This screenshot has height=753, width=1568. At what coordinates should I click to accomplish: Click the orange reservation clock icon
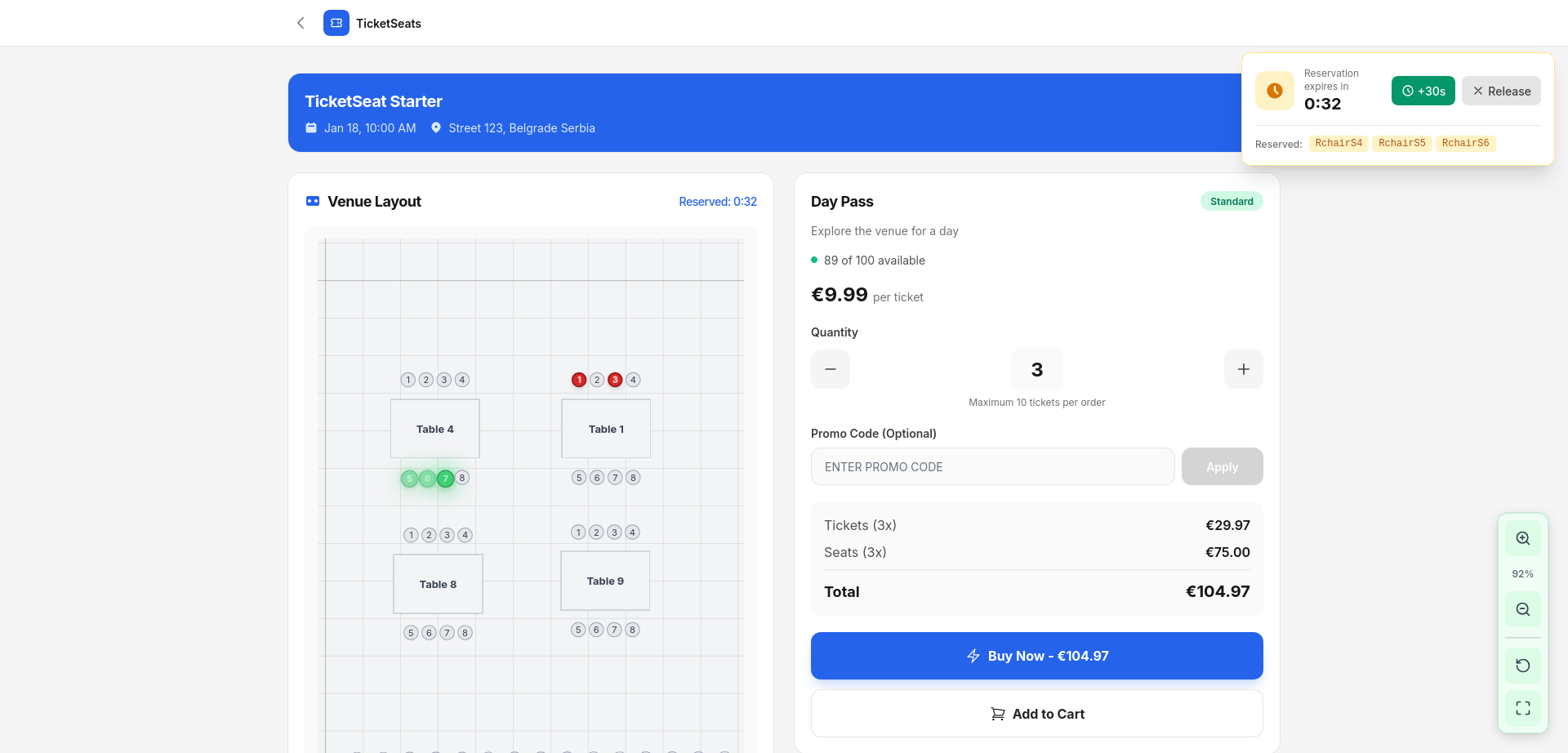click(1275, 91)
